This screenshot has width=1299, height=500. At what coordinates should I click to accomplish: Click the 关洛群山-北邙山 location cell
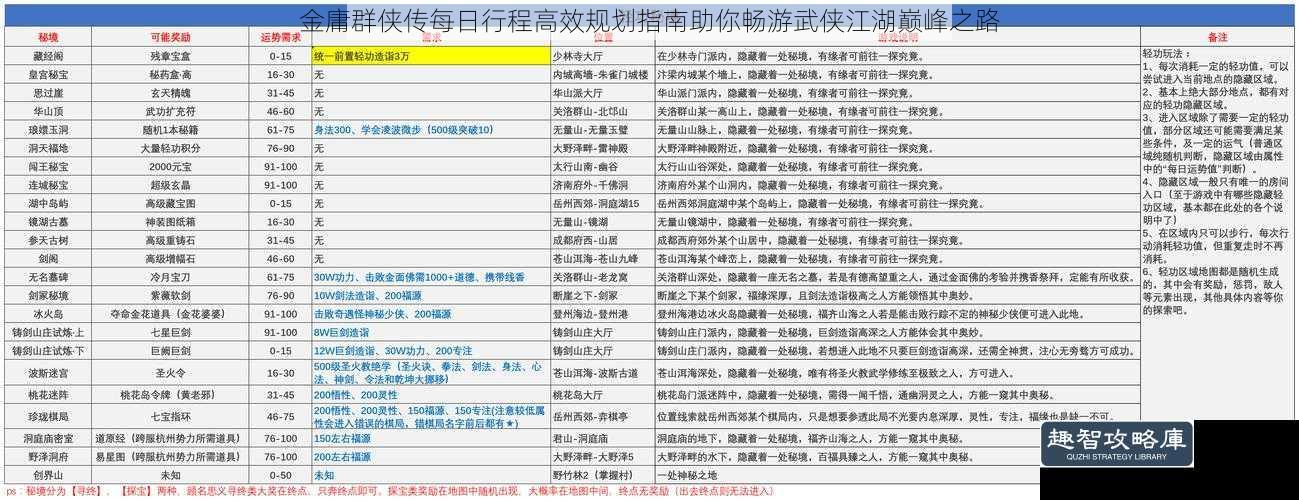(602, 111)
